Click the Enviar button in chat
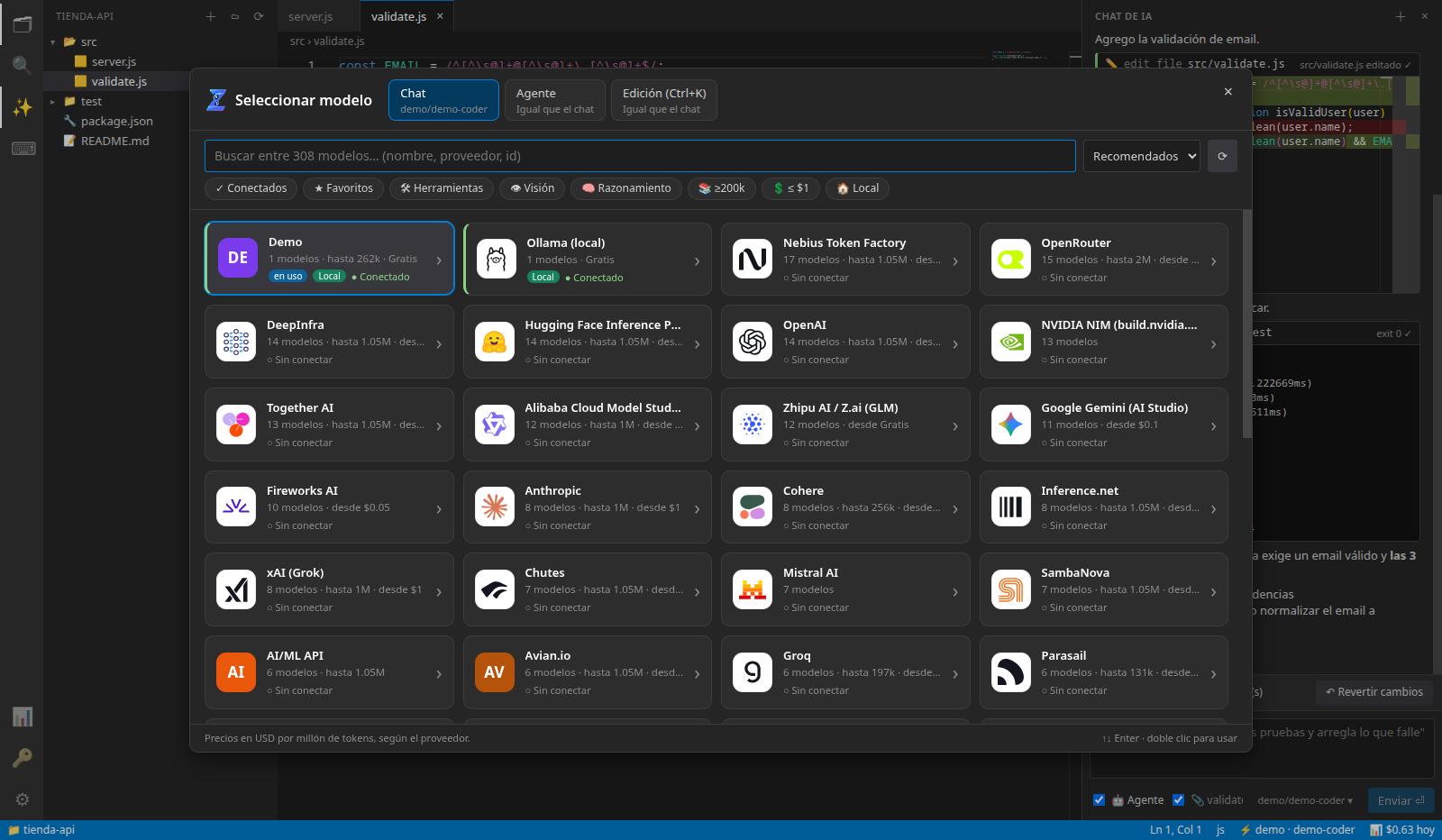Viewport: 1442px width, 840px height. point(1401,800)
